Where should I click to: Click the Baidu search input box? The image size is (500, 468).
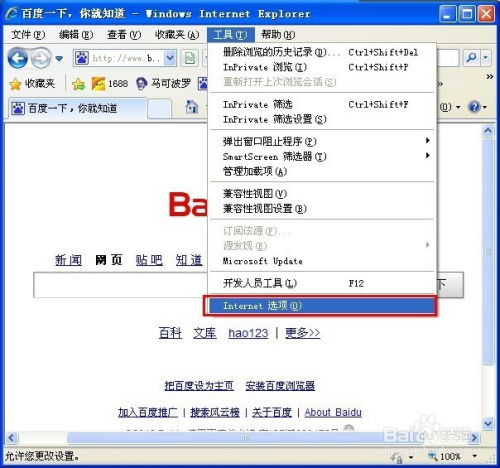(121, 285)
